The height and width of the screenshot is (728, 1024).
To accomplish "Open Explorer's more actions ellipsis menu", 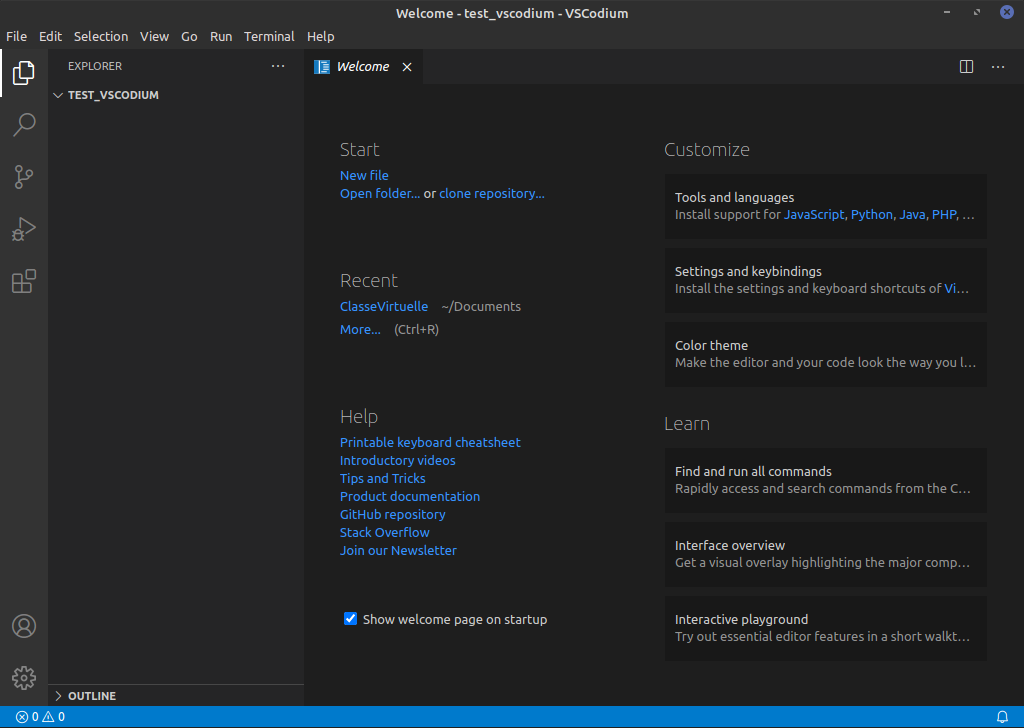I will click(278, 66).
